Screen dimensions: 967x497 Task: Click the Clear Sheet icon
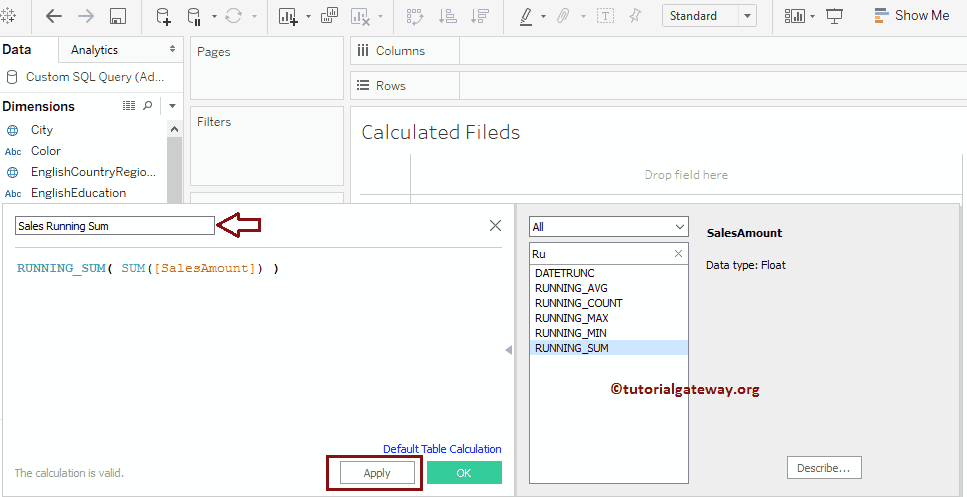[x=360, y=17]
